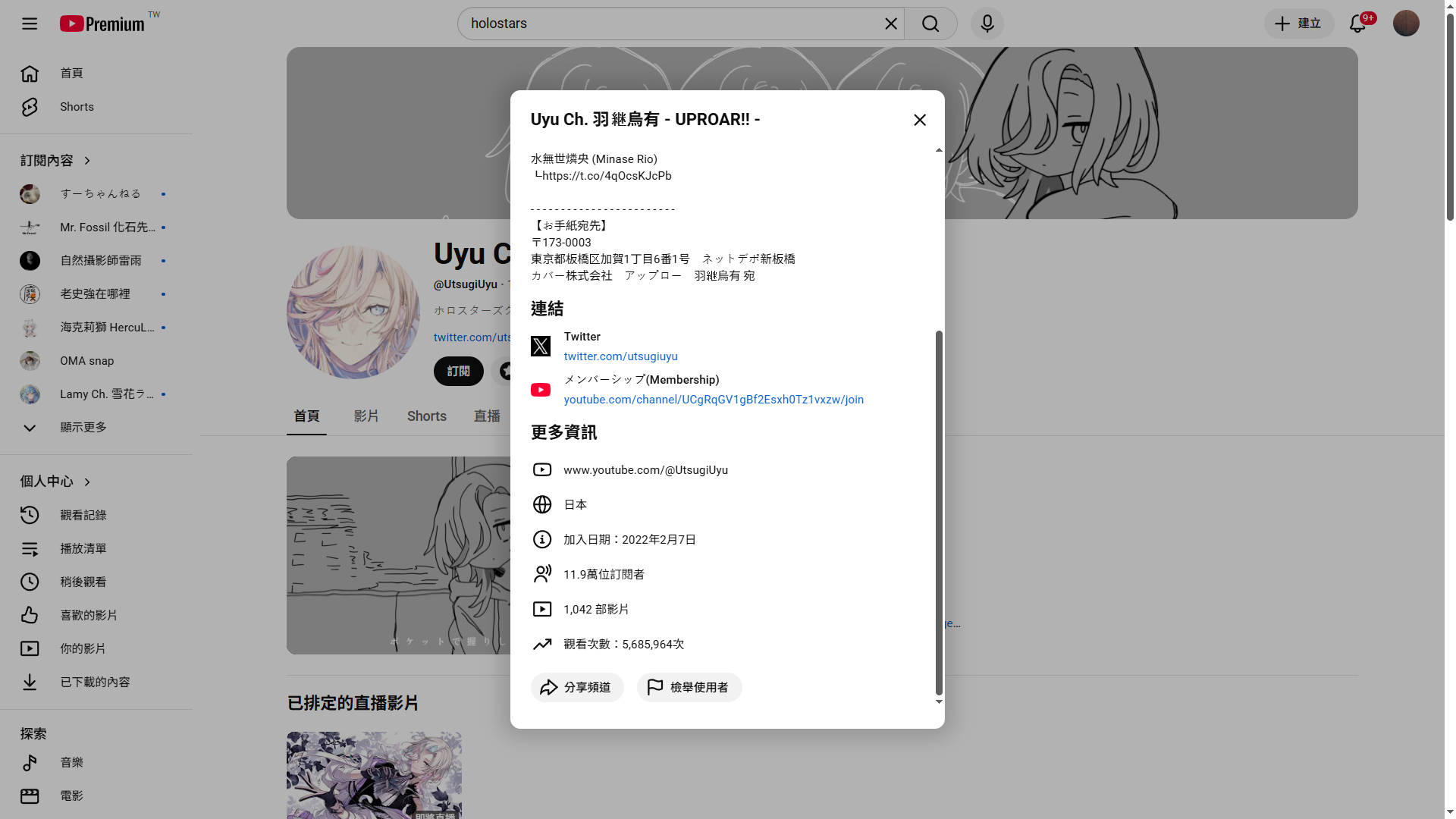The image size is (1456, 819).
Task: Click the search magnifier button
Action: [x=930, y=24]
